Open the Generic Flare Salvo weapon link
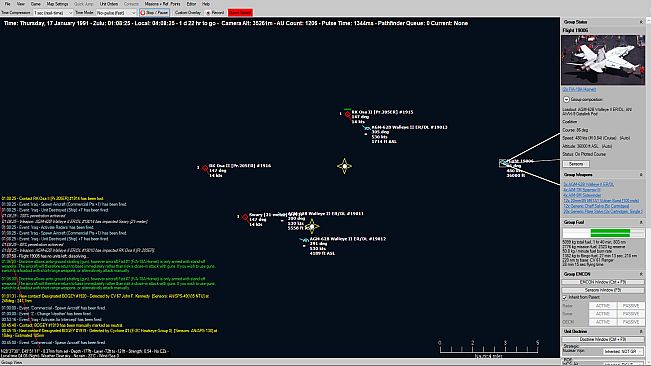The image size is (651, 366). pyautogui.click(x=602, y=211)
